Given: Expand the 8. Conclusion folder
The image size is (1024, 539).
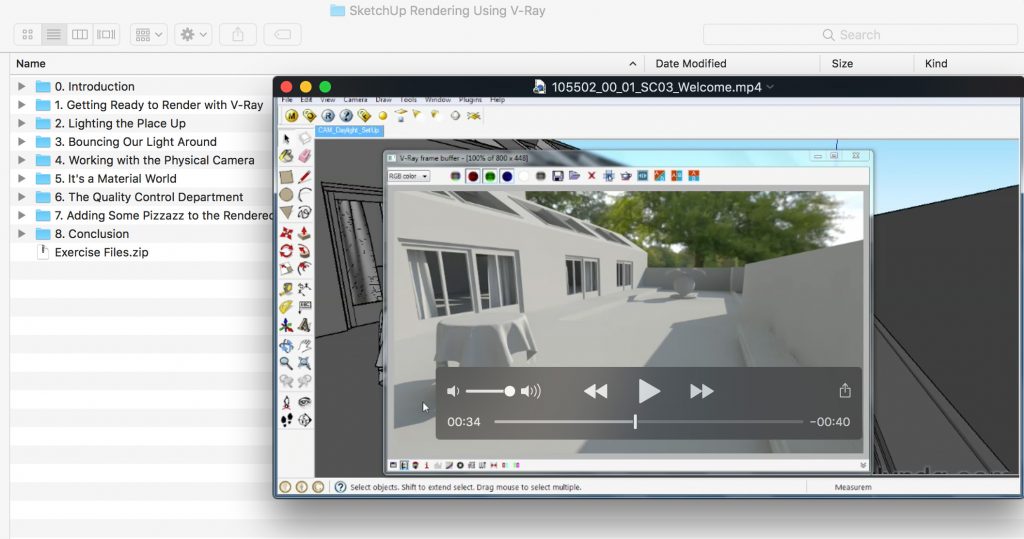Looking at the screenshot, I should click(x=22, y=234).
